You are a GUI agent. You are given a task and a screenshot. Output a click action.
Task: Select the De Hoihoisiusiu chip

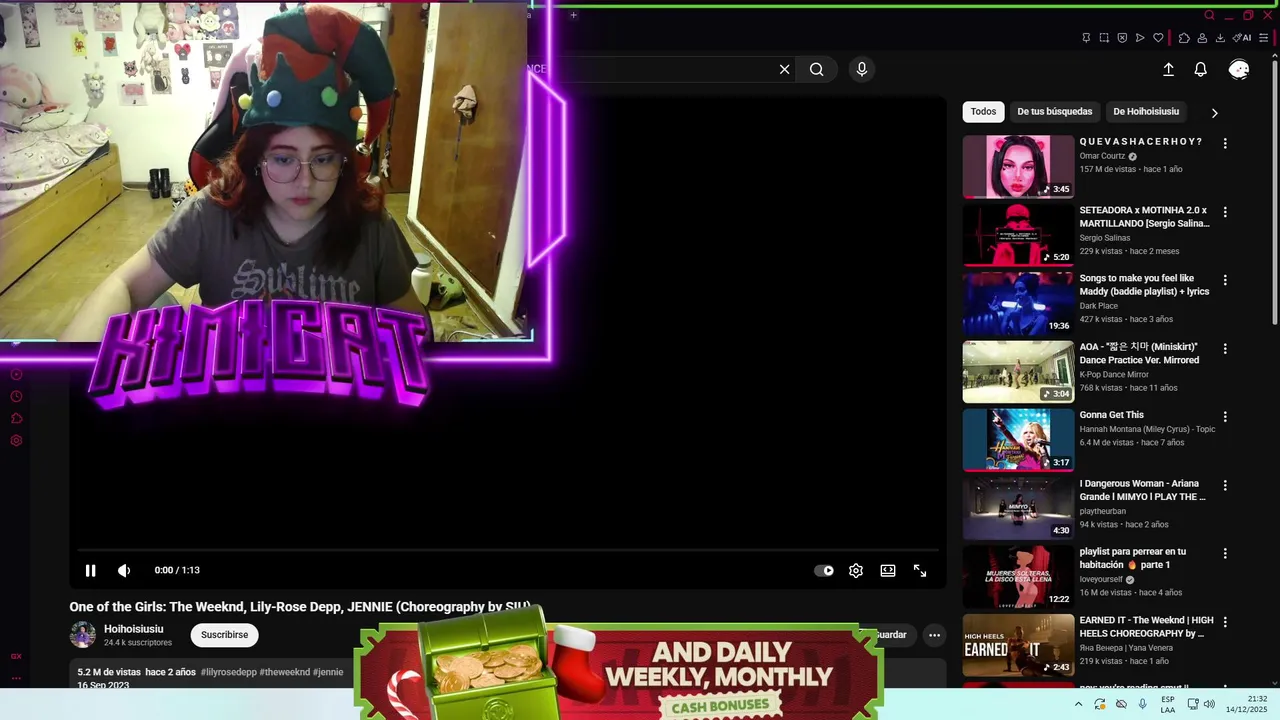[1146, 111]
